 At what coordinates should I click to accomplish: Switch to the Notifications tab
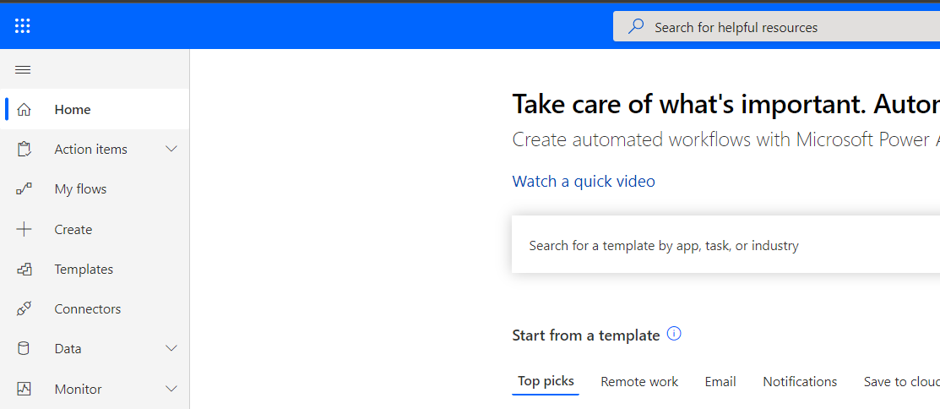point(800,382)
